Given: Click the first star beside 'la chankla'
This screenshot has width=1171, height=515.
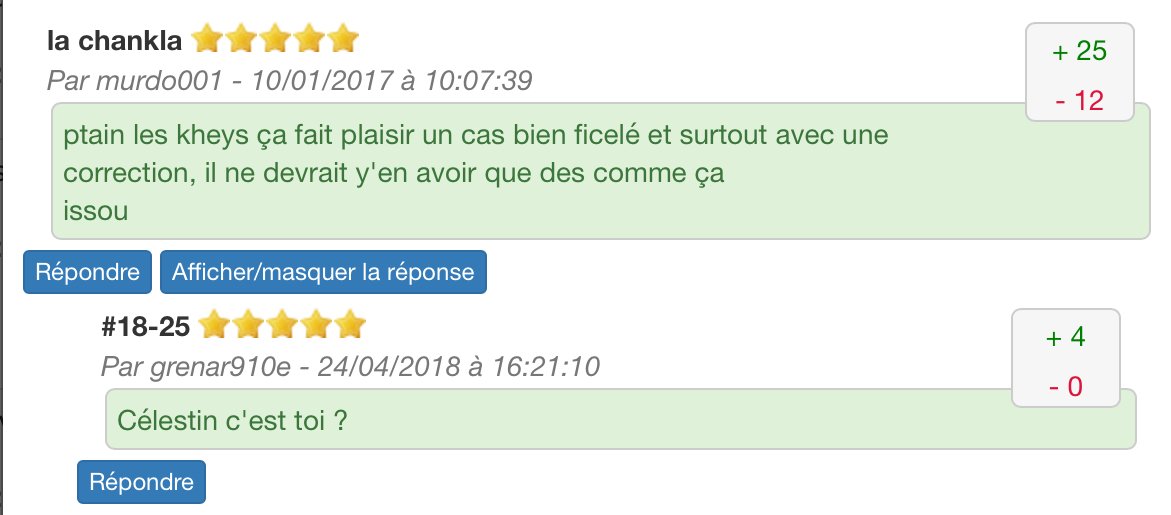Looking at the screenshot, I should (x=206, y=40).
